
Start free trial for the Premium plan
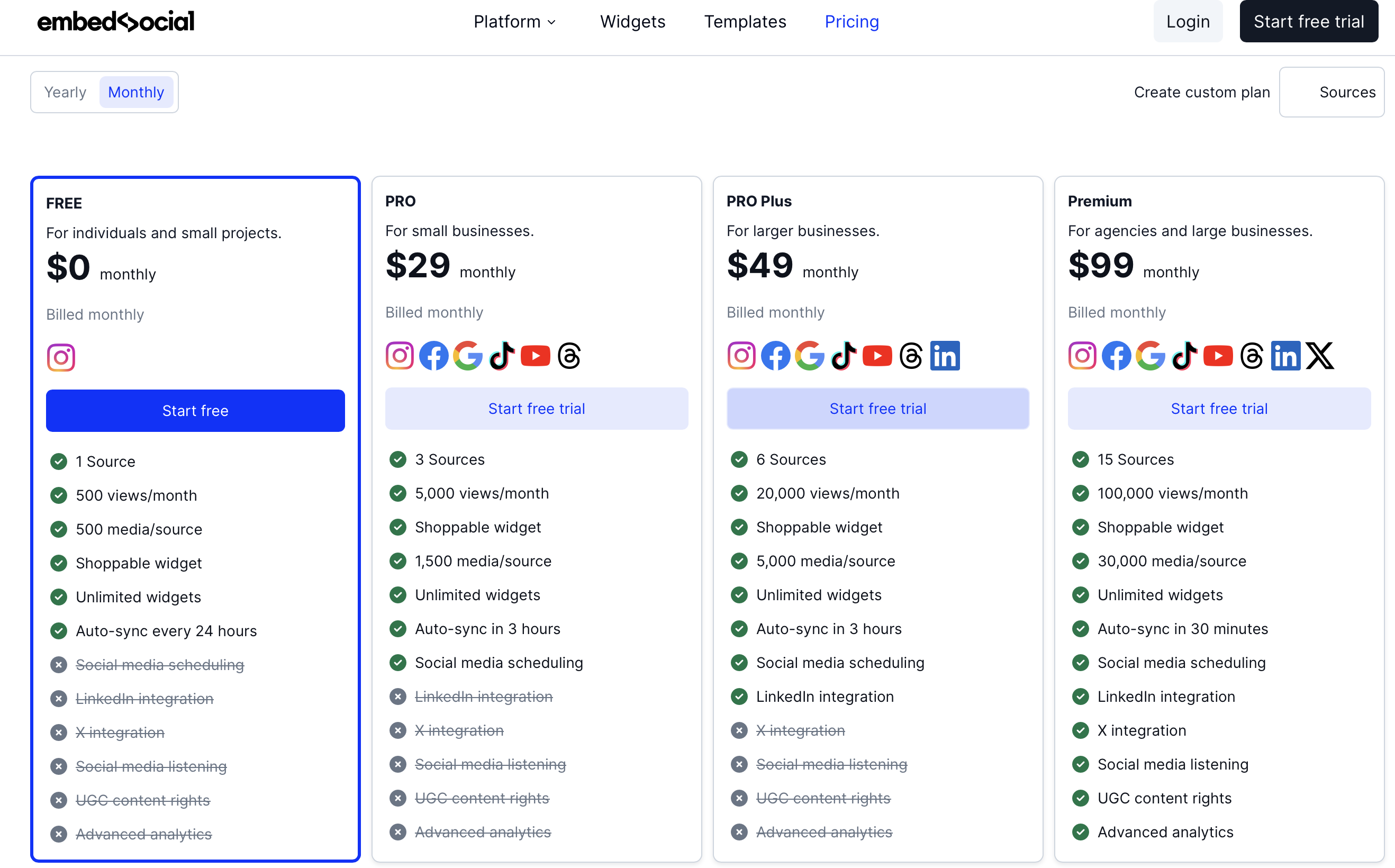[1219, 408]
